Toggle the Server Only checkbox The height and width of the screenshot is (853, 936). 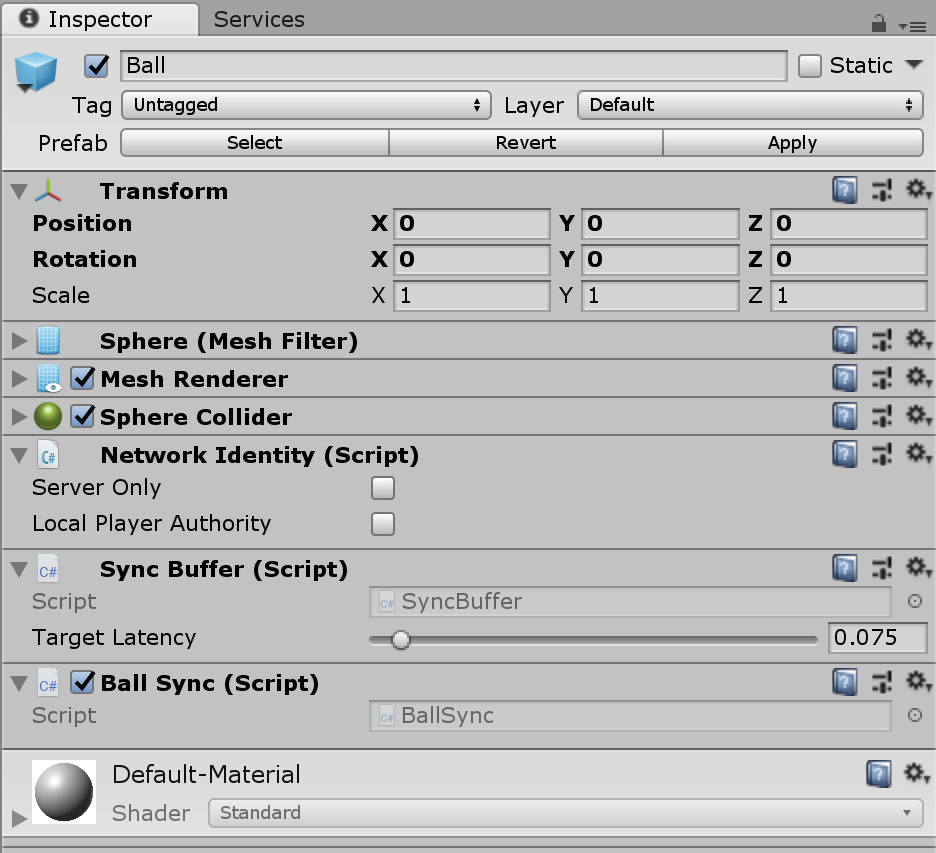pos(383,488)
